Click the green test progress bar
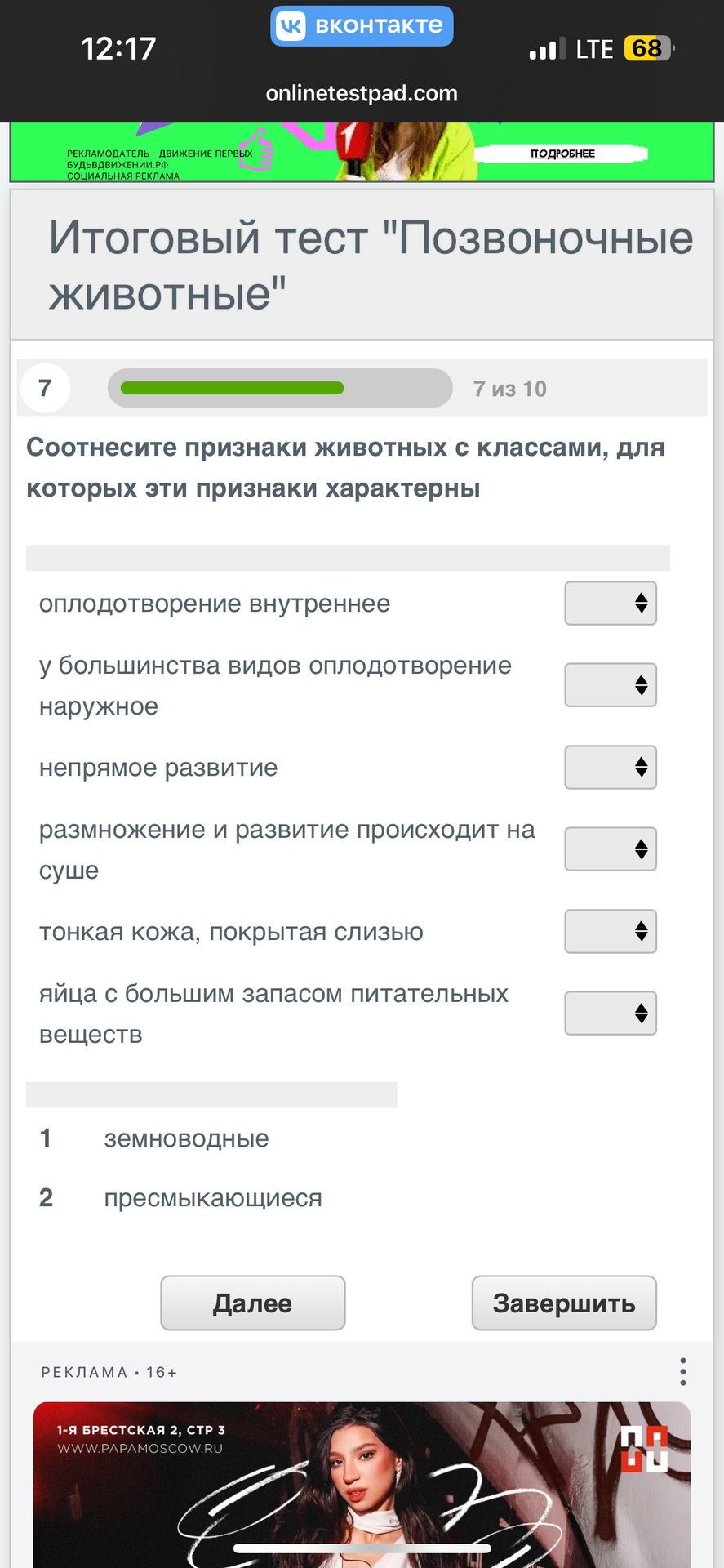 pyautogui.click(x=280, y=388)
